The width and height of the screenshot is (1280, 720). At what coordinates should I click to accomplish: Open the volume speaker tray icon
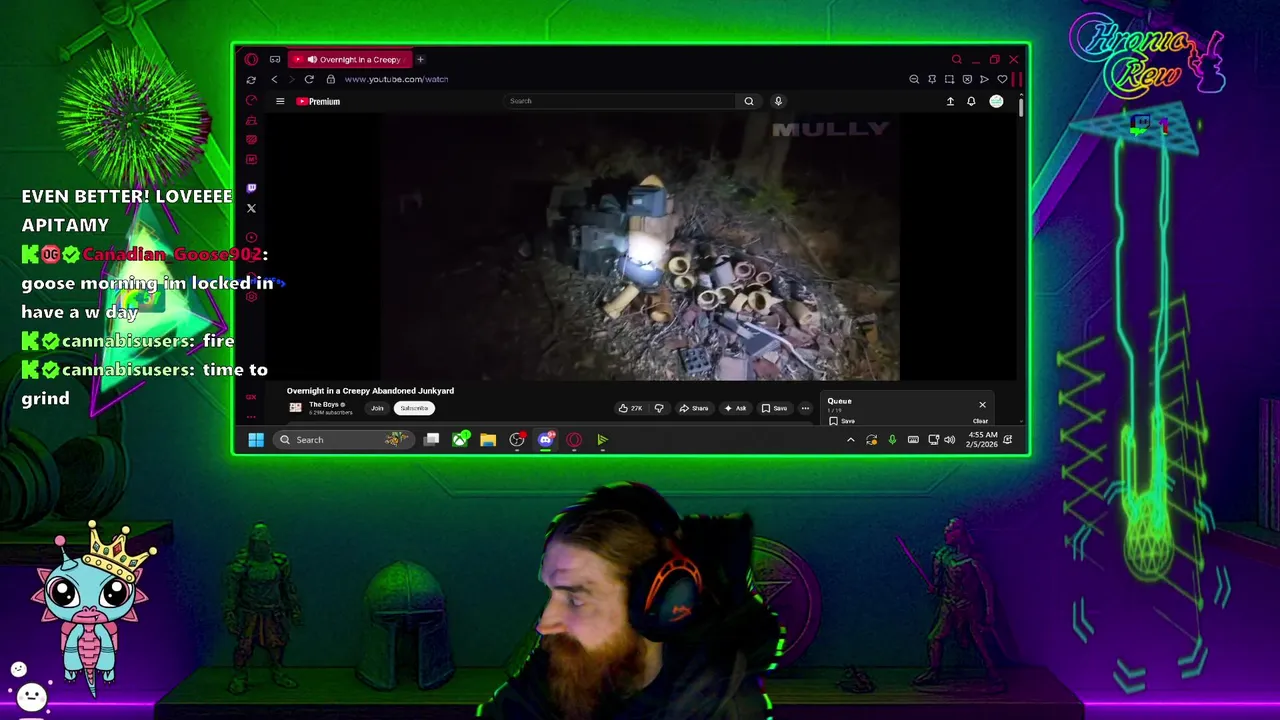(949, 440)
